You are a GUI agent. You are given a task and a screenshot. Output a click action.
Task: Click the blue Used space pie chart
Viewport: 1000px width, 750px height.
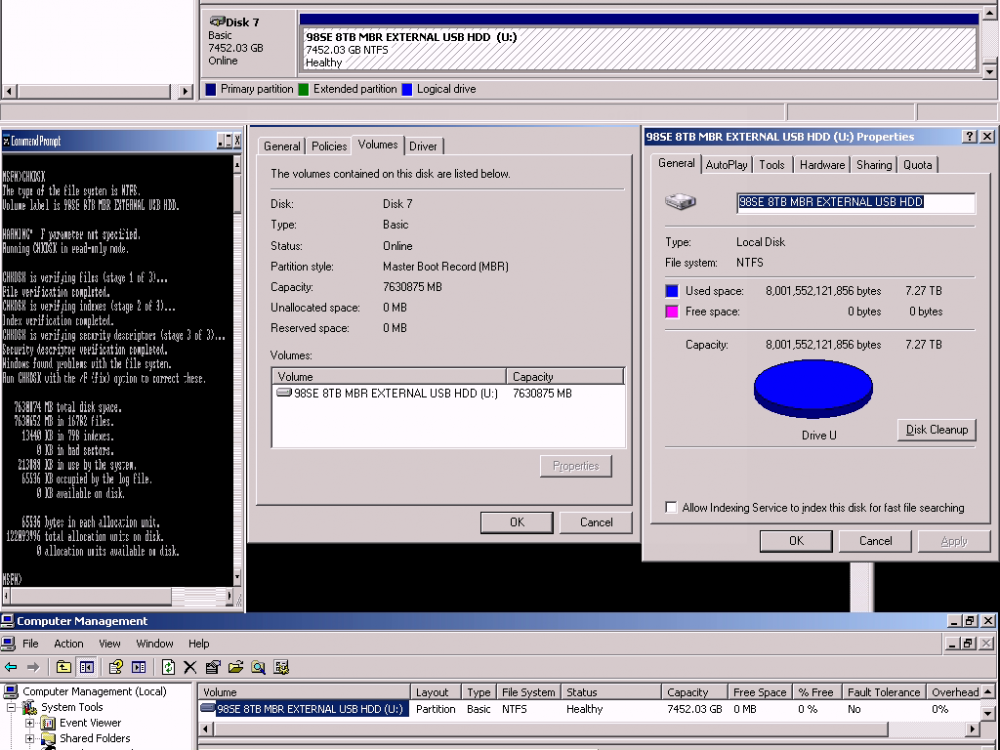coord(813,387)
